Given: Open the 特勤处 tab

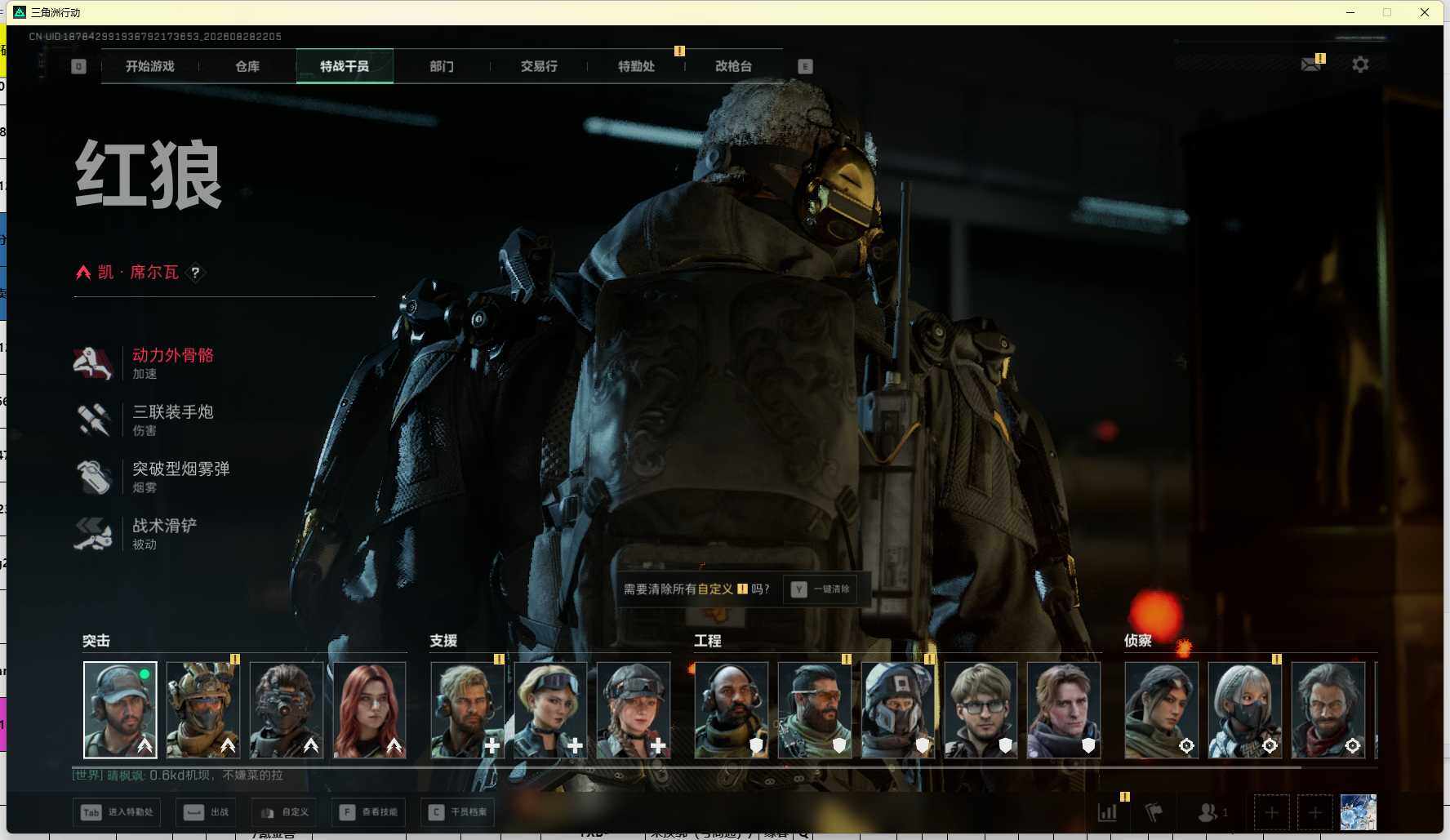Looking at the screenshot, I should point(636,66).
